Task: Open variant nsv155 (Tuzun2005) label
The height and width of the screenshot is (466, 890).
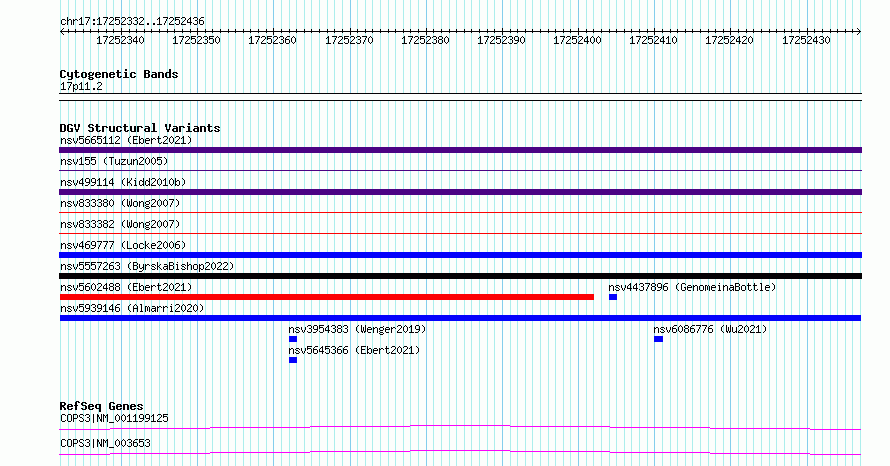Action: 114,161
